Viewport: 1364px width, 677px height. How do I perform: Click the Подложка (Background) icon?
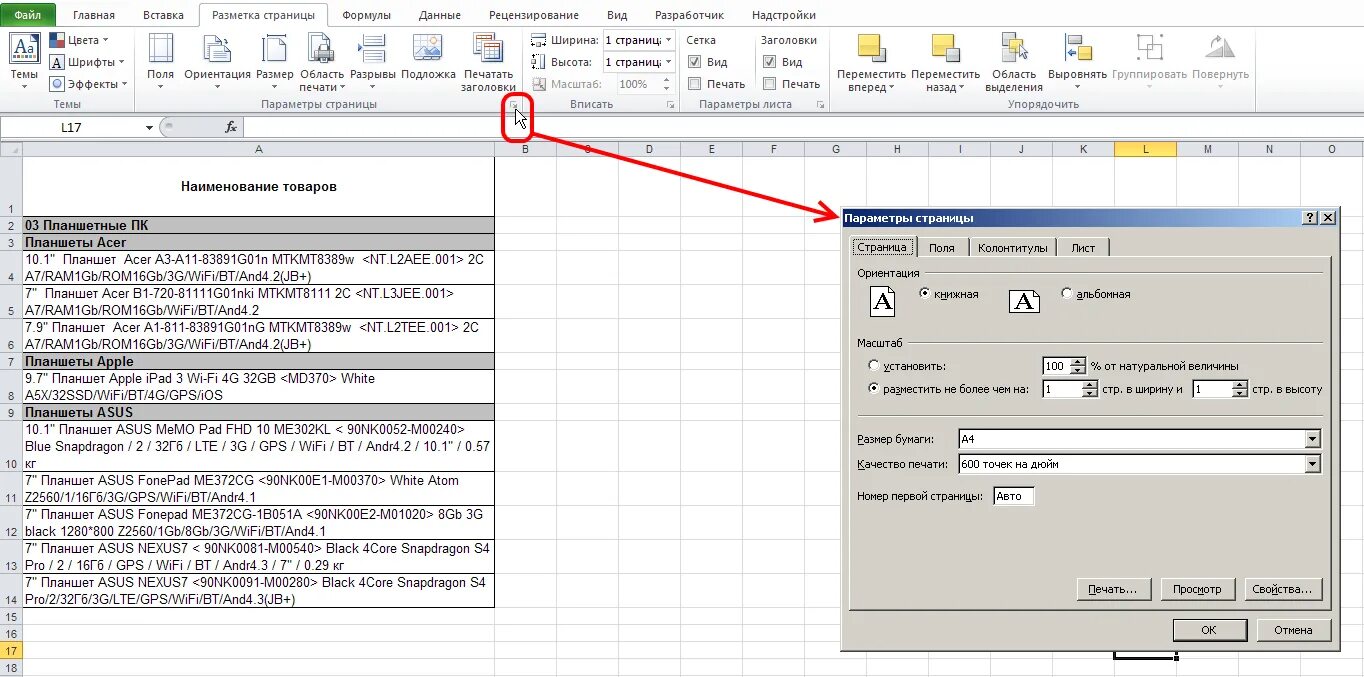[428, 48]
